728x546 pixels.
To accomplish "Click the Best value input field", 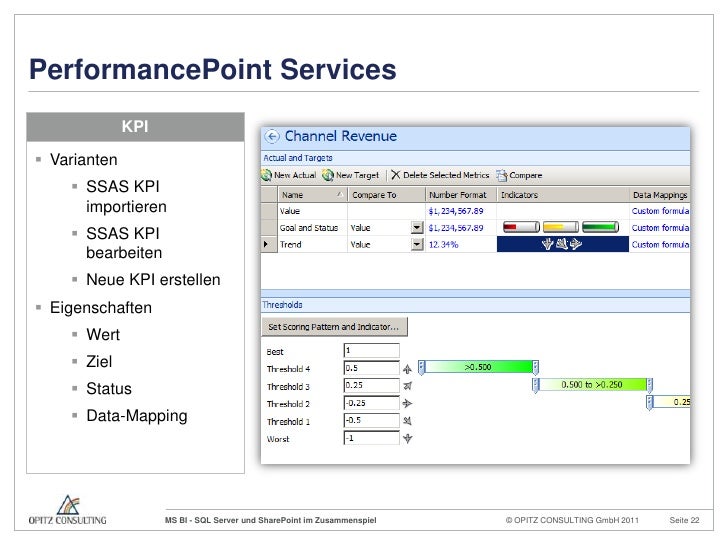I will [x=371, y=351].
